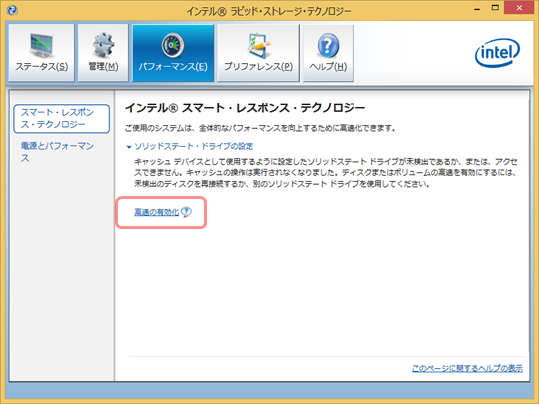Open このページに関するヘルプの表示 link

467,368
